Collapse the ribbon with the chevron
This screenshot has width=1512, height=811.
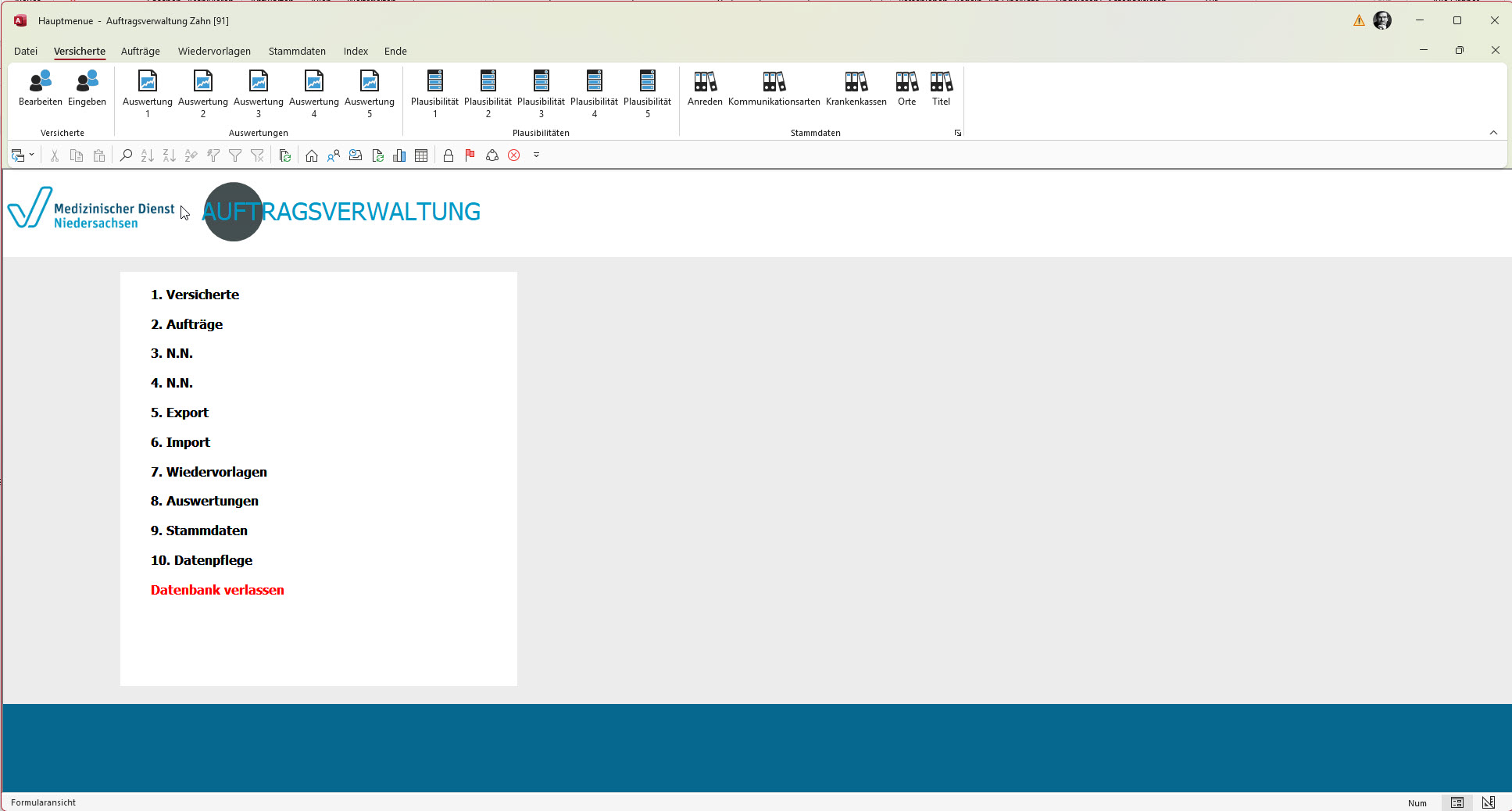1493,133
